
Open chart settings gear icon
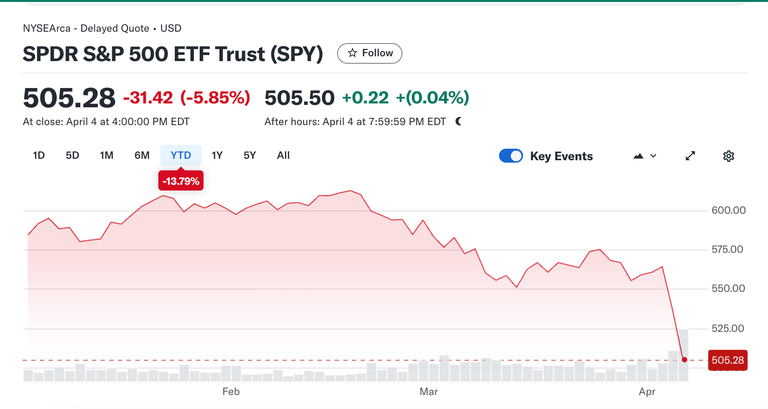click(728, 156)
